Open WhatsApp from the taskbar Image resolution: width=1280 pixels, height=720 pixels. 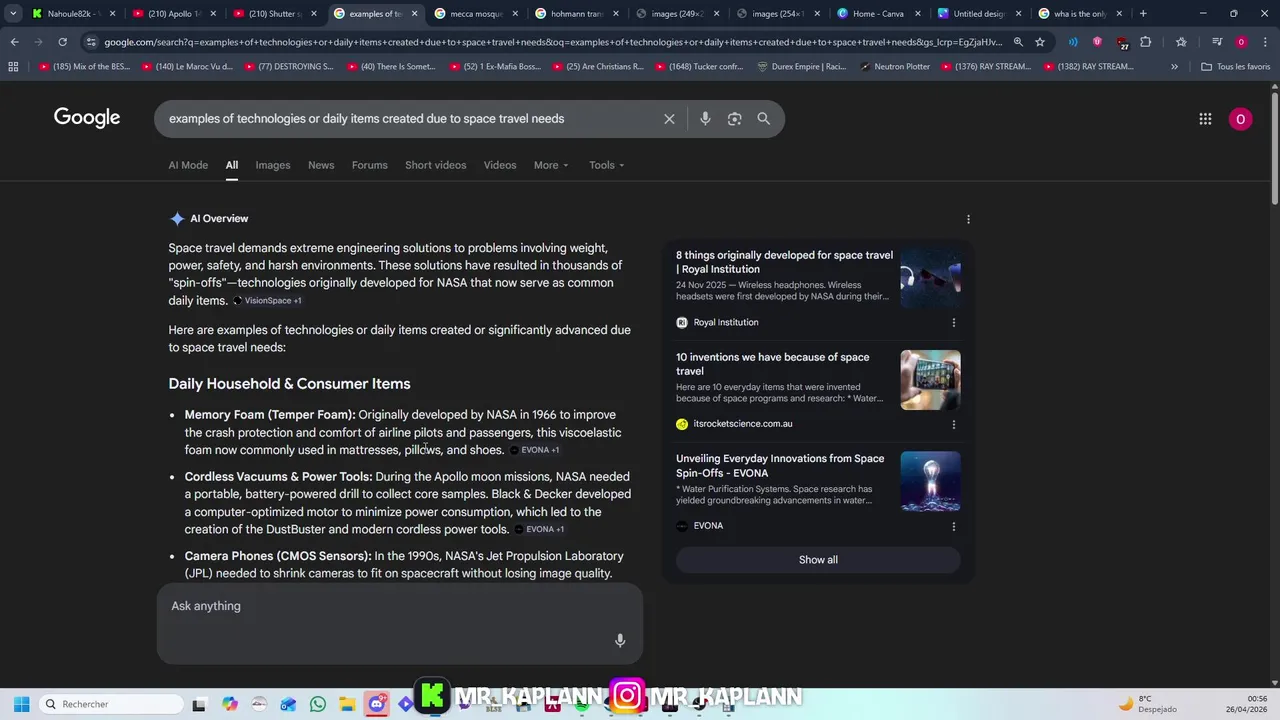(318, 704)
